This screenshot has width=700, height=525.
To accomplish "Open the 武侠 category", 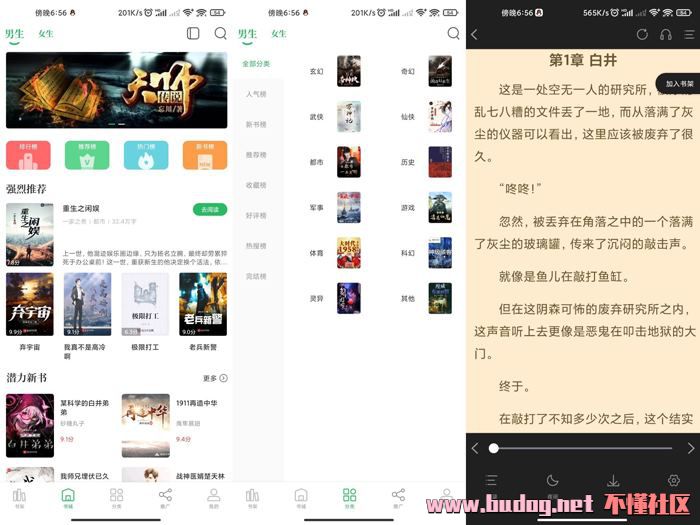I will (335, 117).
